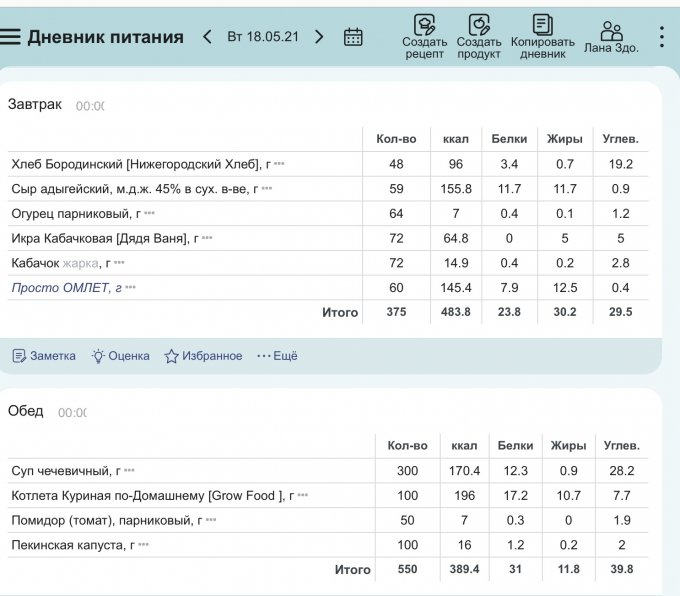The width and height of the screenshot is (680, 596).
Task: Open options dots next to Суп чечевичный
Action: [130, 471]
